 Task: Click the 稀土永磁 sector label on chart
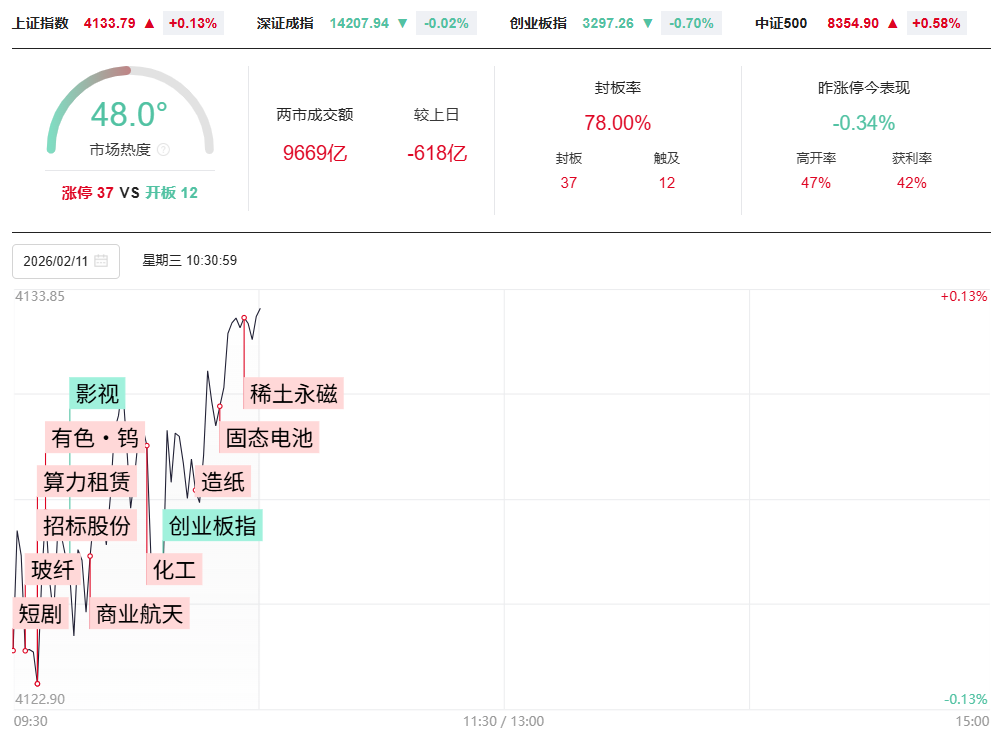tap(294, 393)
